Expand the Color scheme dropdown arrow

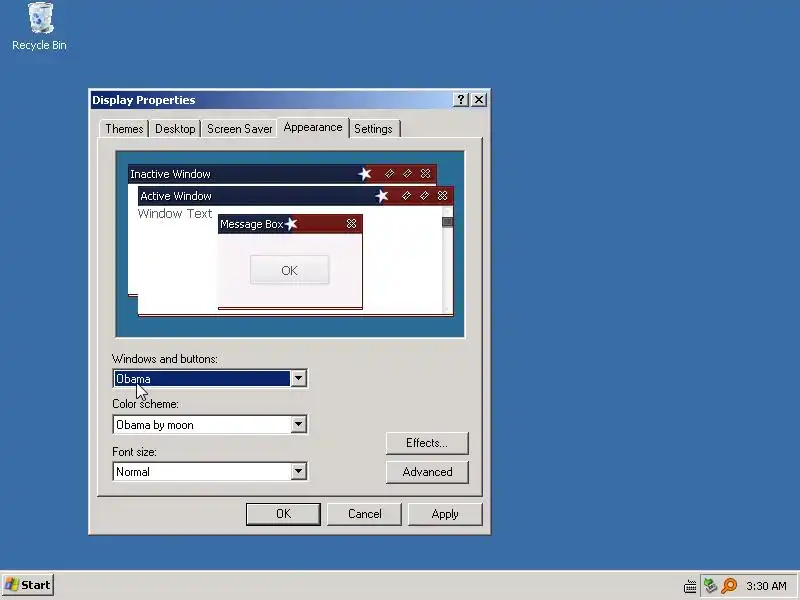(298, 424)
